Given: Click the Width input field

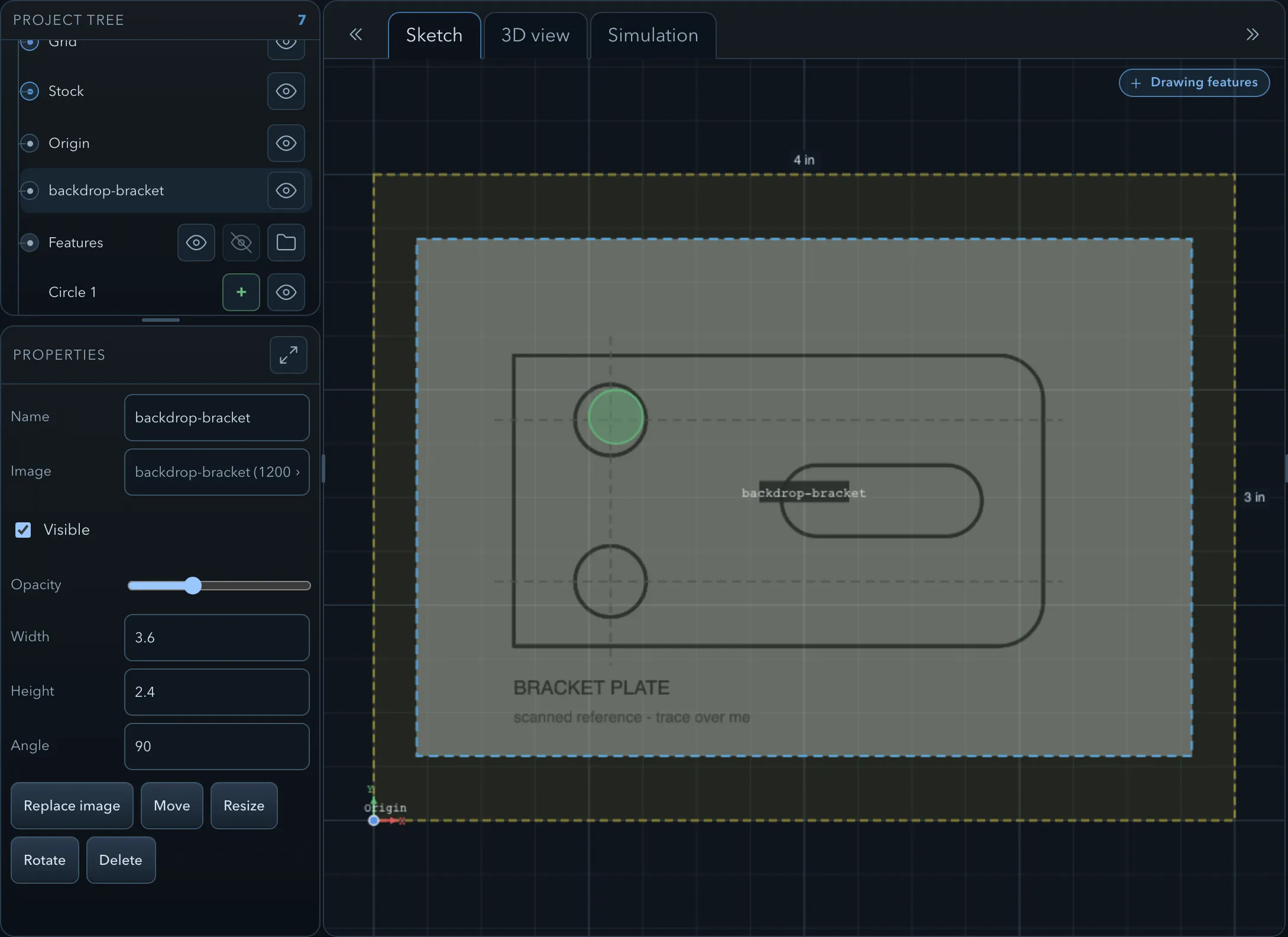Looking at the screenshot, I should (x=217, y=638).
